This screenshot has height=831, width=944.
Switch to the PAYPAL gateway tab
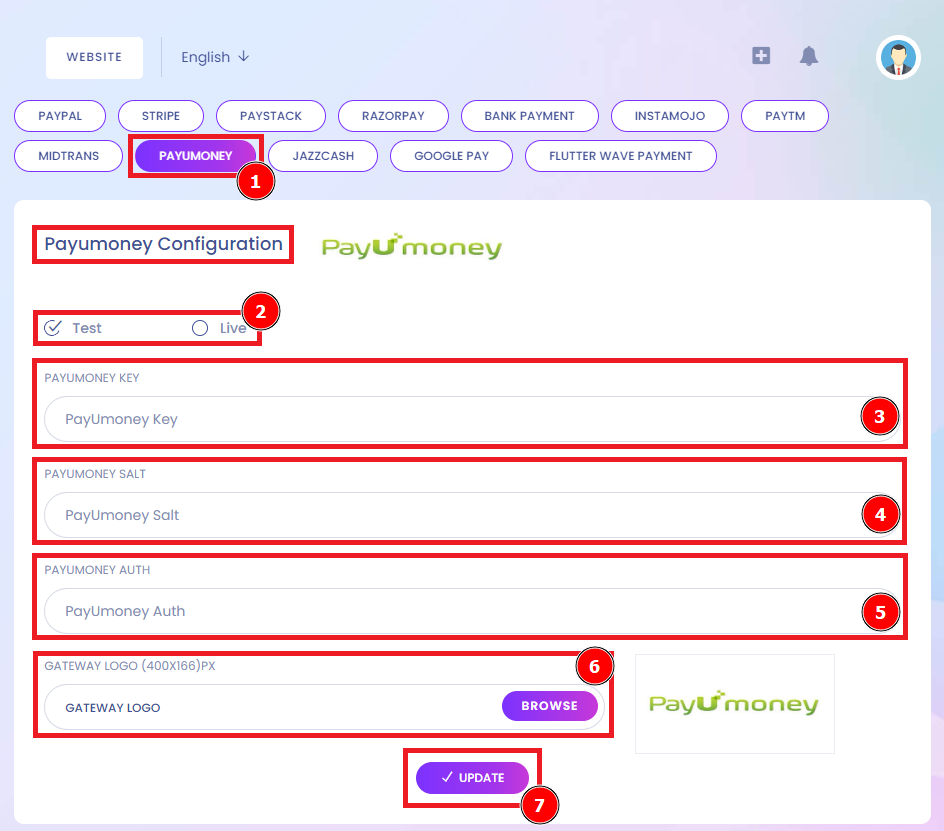click(x=60, y=116)
